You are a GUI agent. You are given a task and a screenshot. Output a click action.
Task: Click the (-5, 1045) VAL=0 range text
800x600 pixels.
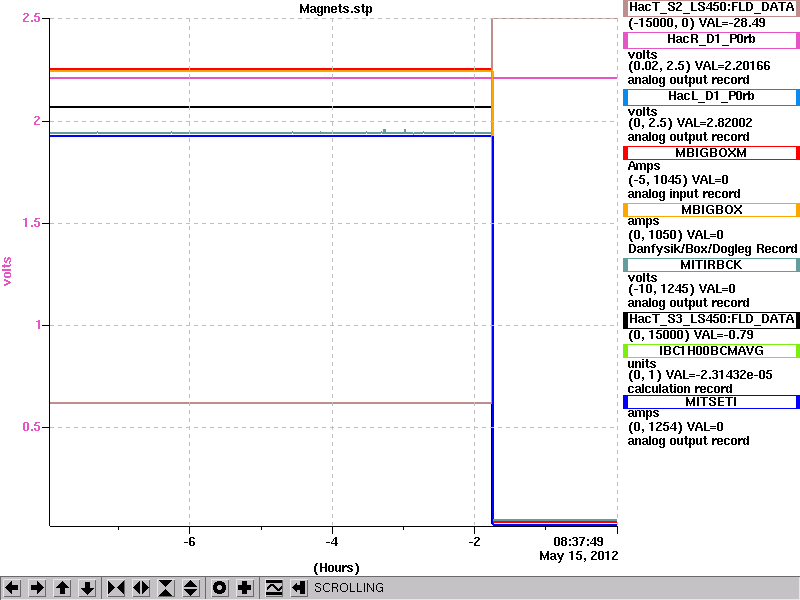678,180
